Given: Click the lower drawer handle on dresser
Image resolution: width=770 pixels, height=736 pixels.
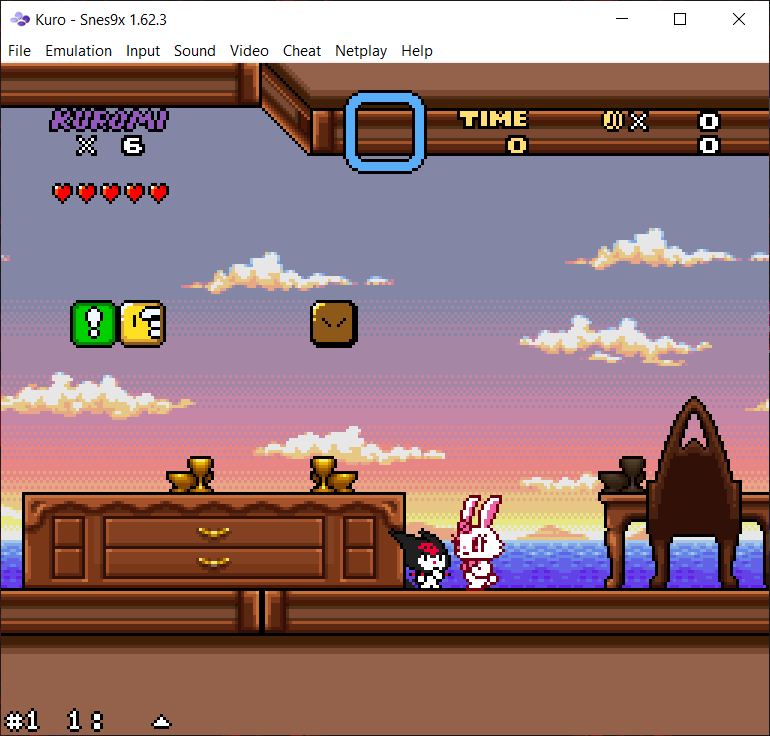Looking at the screenshot, I should pyautogui.click(x=214, y=561).
